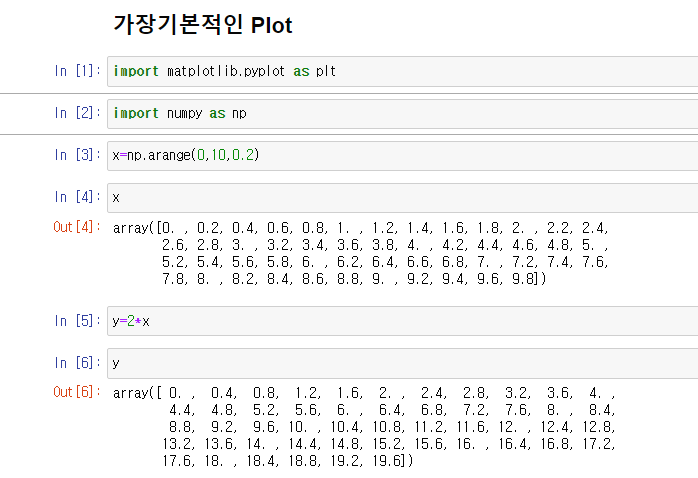The height and width of the screenshot is (478, 698).
Task: Click the In [5]: prompt label
Action: [77, 320]
